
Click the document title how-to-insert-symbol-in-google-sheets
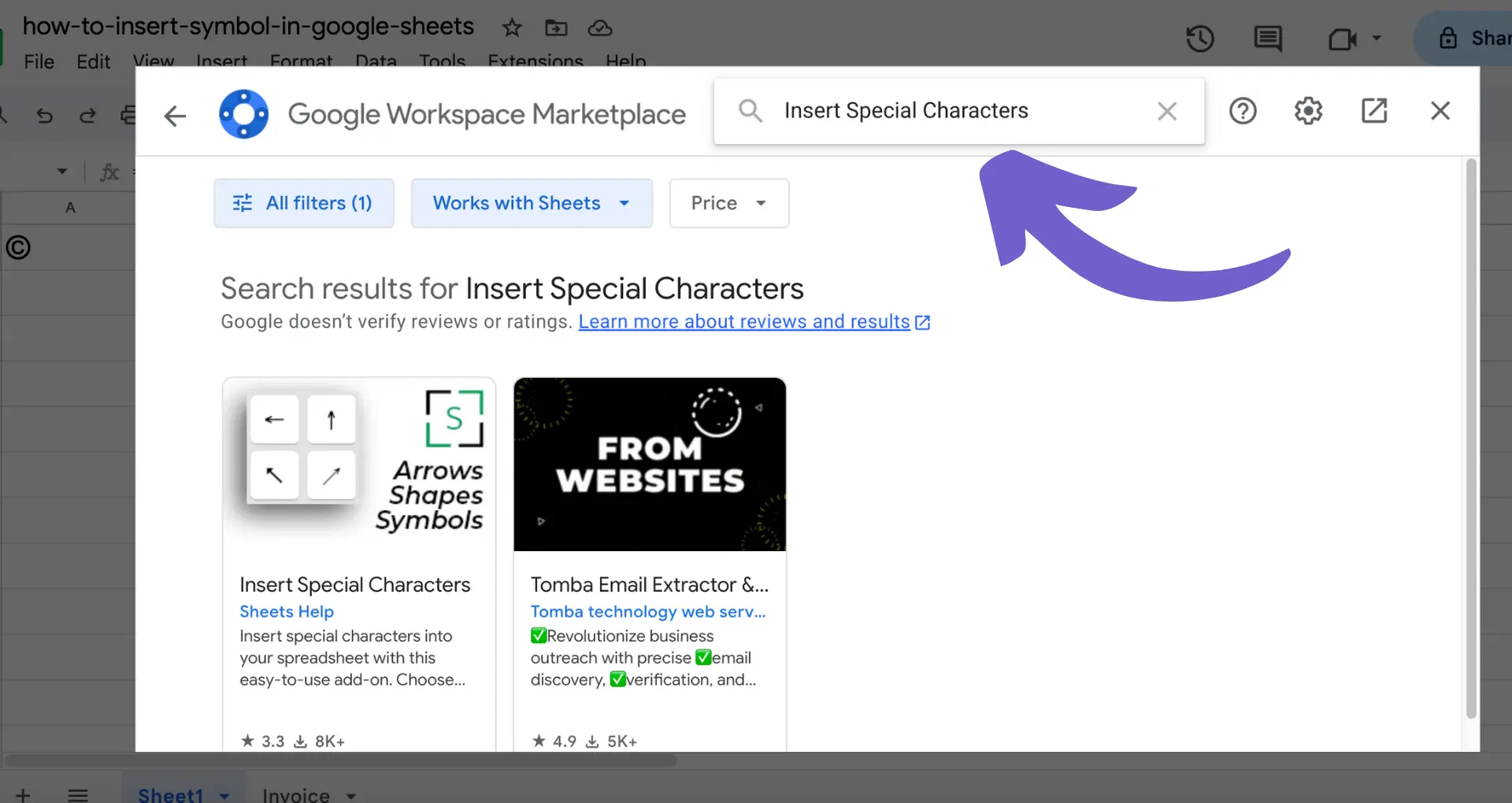[x=248, y=27]
